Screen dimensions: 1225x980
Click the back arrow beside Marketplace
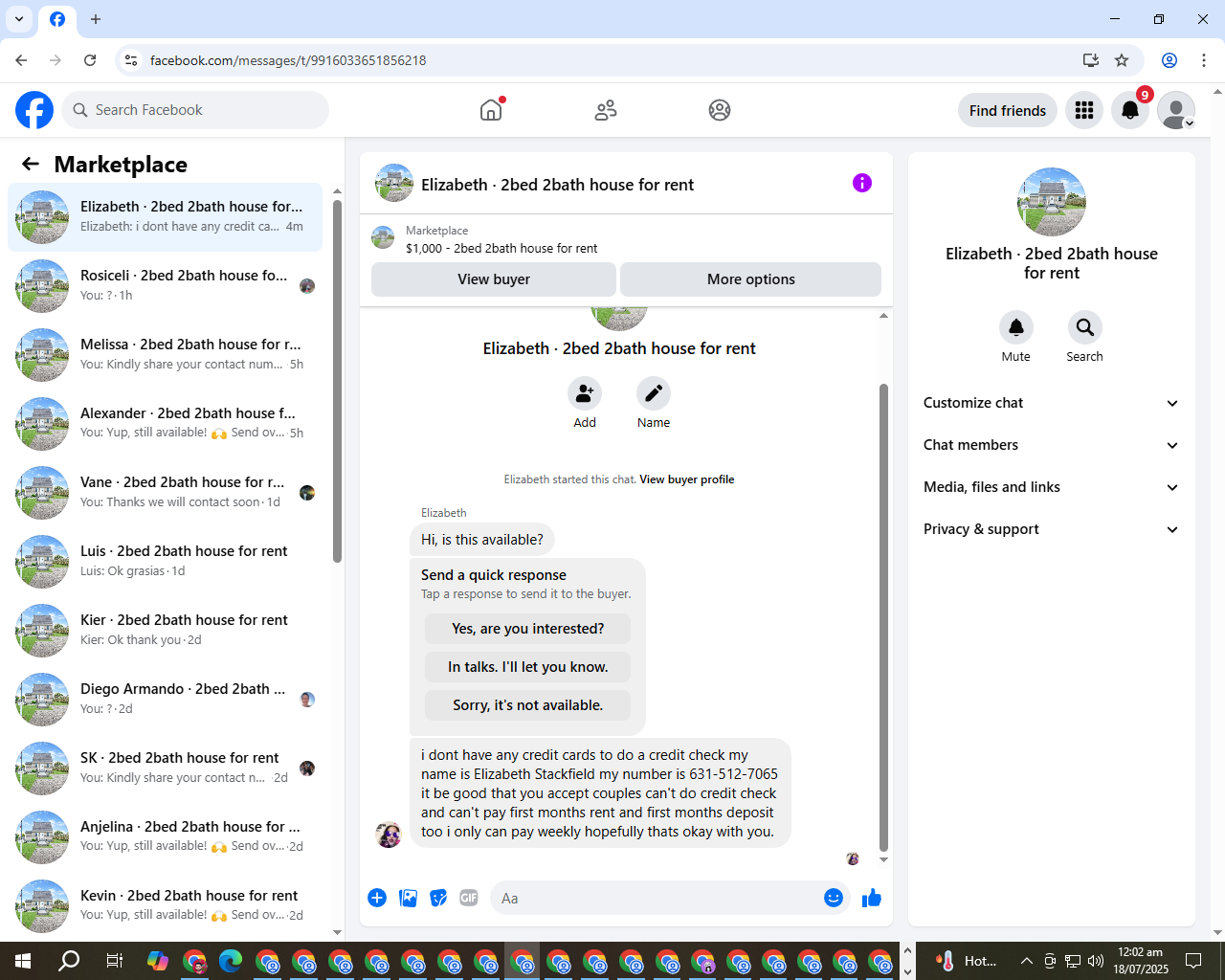click(x=31, y=164)
